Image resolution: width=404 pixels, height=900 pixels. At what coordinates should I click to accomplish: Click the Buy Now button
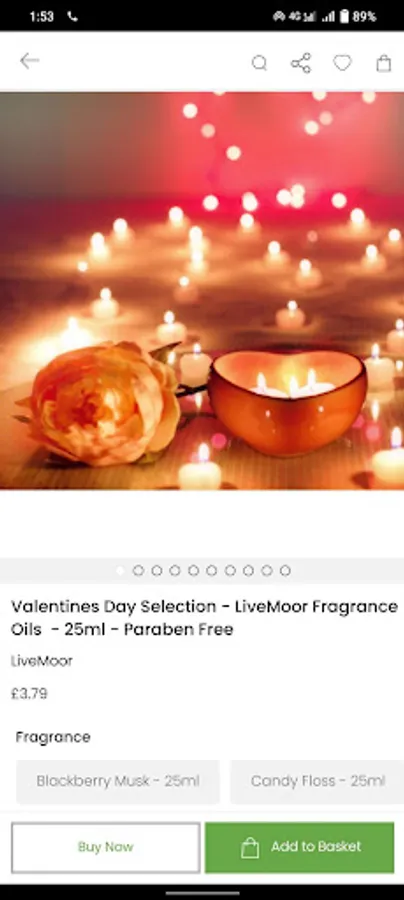pyautogui.click(x=106, y=847)
